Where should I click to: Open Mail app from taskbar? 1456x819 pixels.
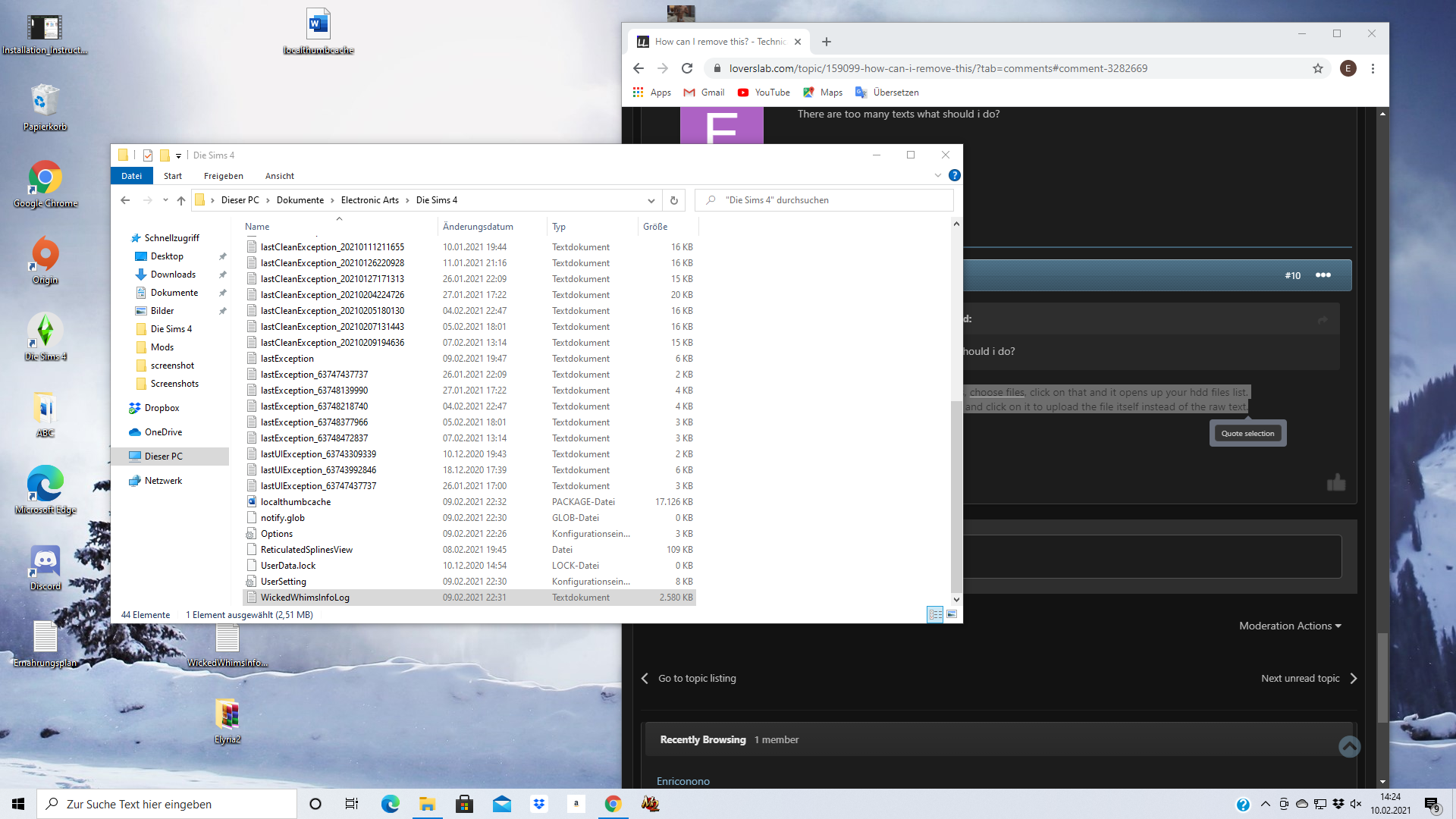click(501, 804)
